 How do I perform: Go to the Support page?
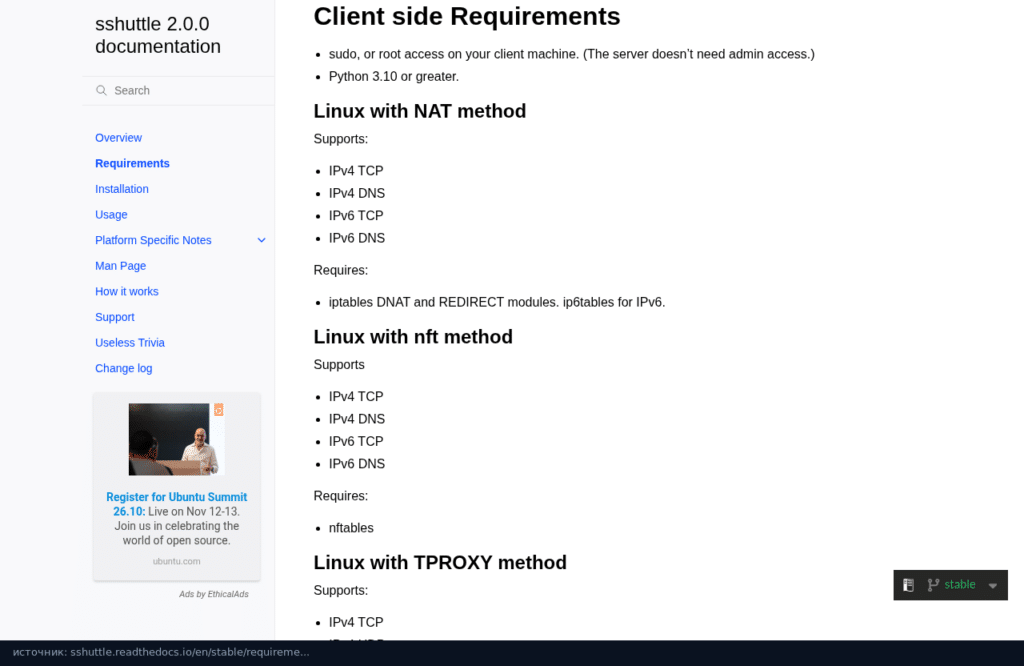pyautogui.click(x=115, y=317)
